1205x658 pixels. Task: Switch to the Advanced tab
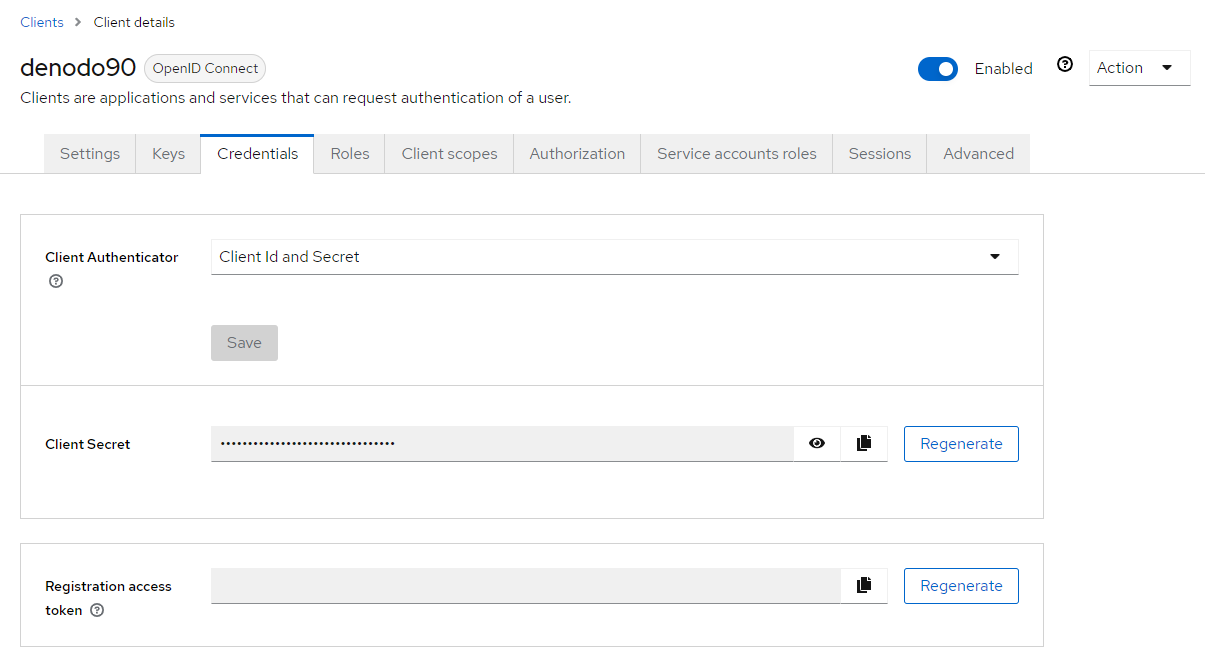click(978, 154)
